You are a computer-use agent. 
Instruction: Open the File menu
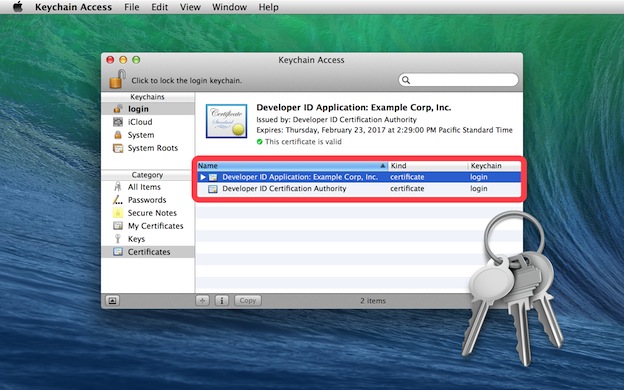coord(132,7)
